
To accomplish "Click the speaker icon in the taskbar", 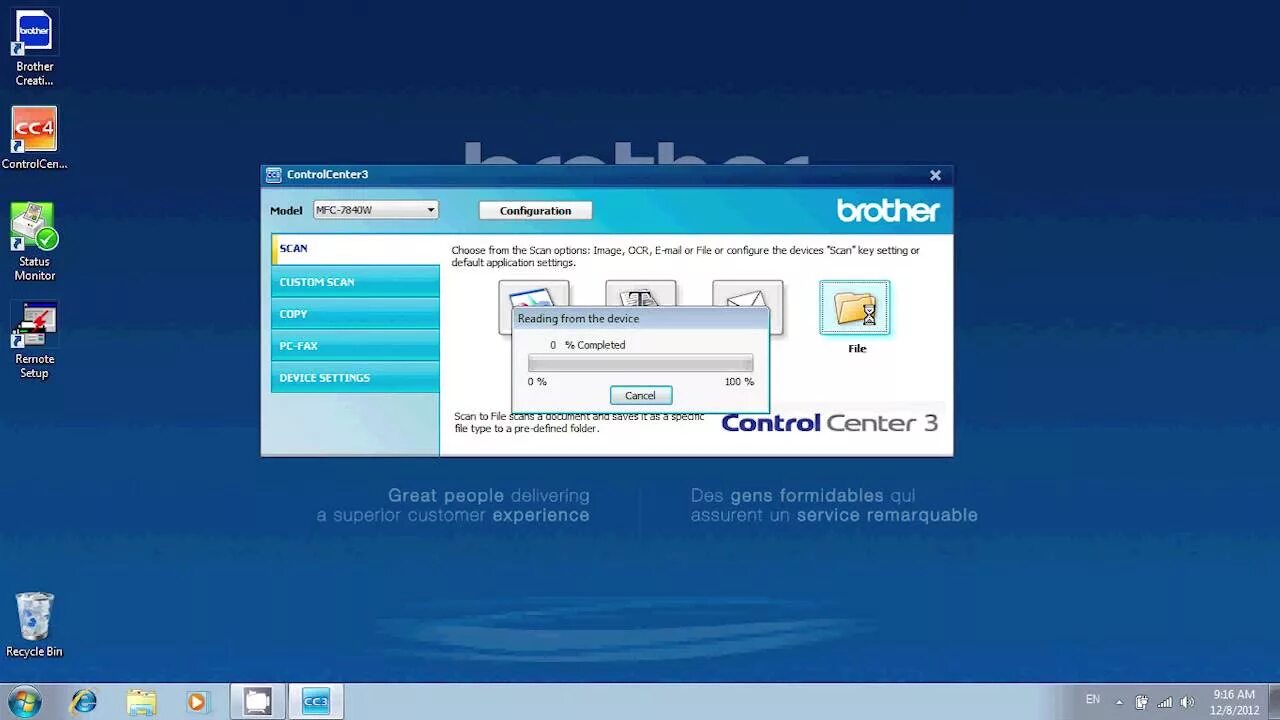I will click(x=1188, y=700).
